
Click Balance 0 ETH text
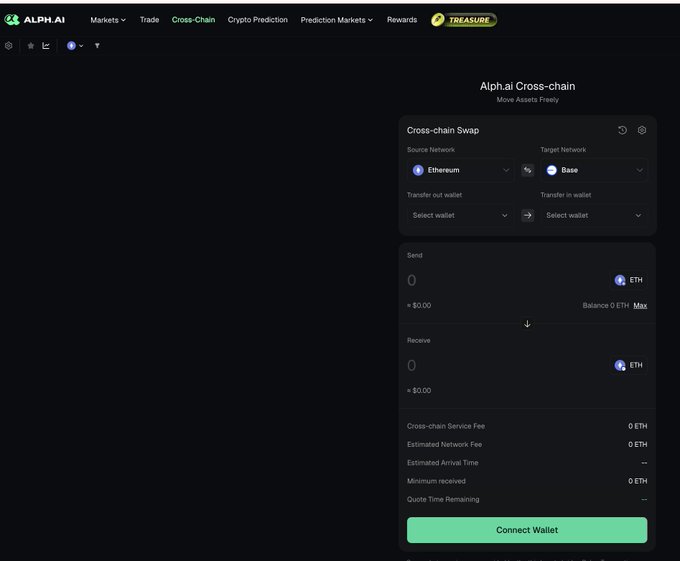click(x=605, y=306)
